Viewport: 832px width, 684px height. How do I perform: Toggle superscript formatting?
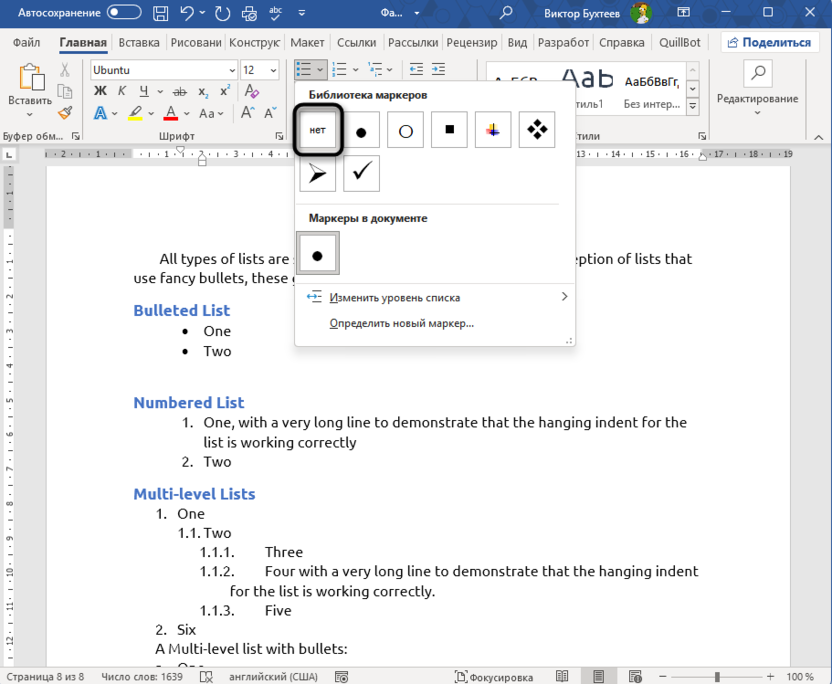227,91
